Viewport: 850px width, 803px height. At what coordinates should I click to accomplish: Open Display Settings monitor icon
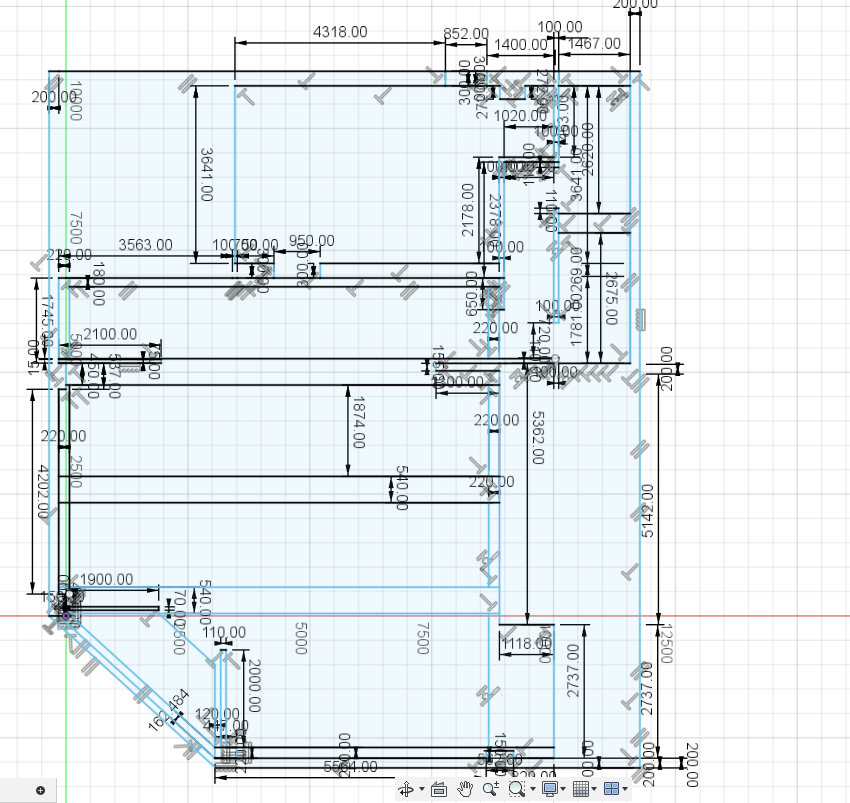pos(550,788)
